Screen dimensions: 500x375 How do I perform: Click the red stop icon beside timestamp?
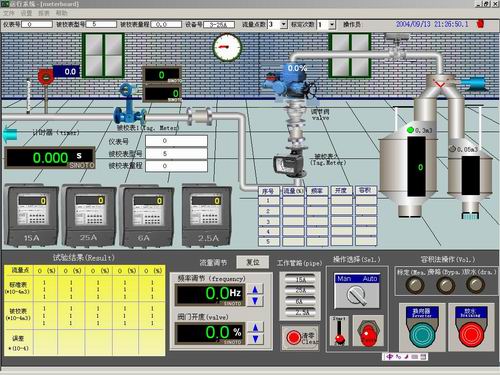(x=480, y=24)
